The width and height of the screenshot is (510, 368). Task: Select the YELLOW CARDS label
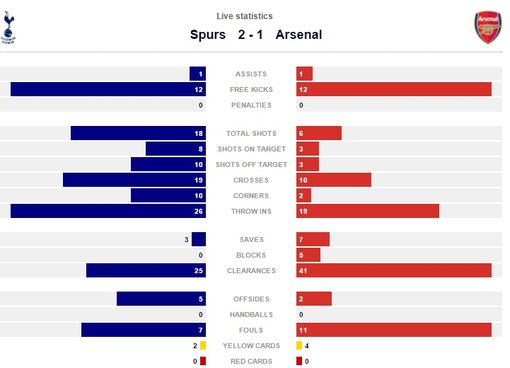251,346
